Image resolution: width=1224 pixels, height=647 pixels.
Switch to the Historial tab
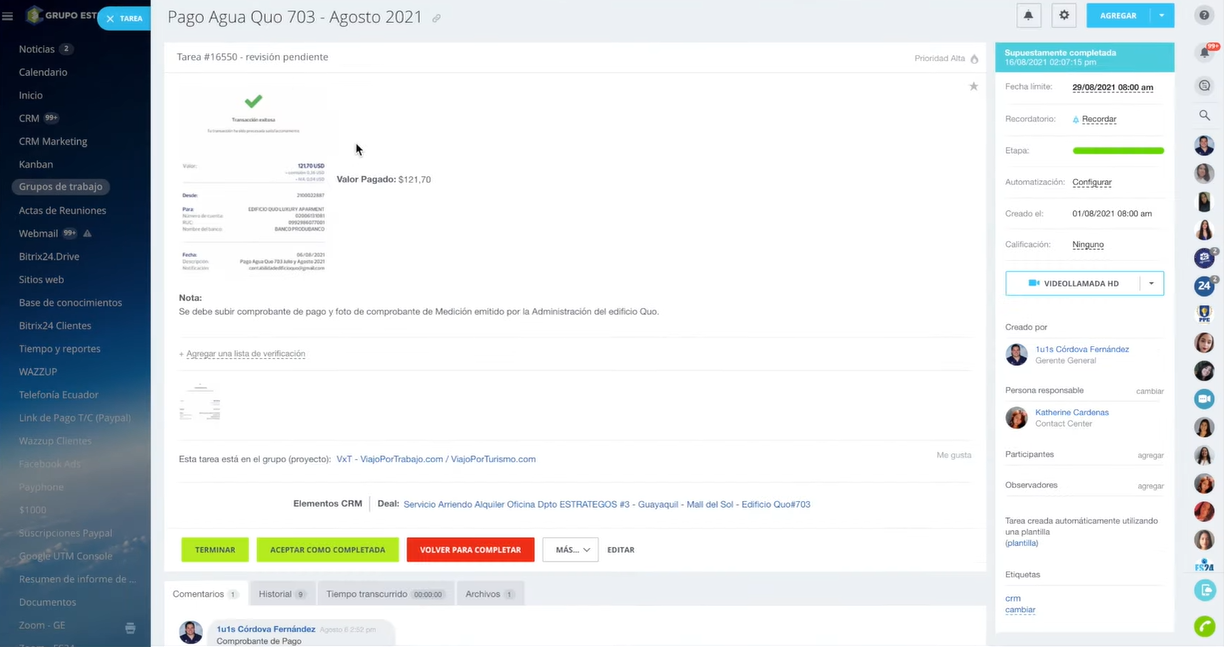click(282, 594)
